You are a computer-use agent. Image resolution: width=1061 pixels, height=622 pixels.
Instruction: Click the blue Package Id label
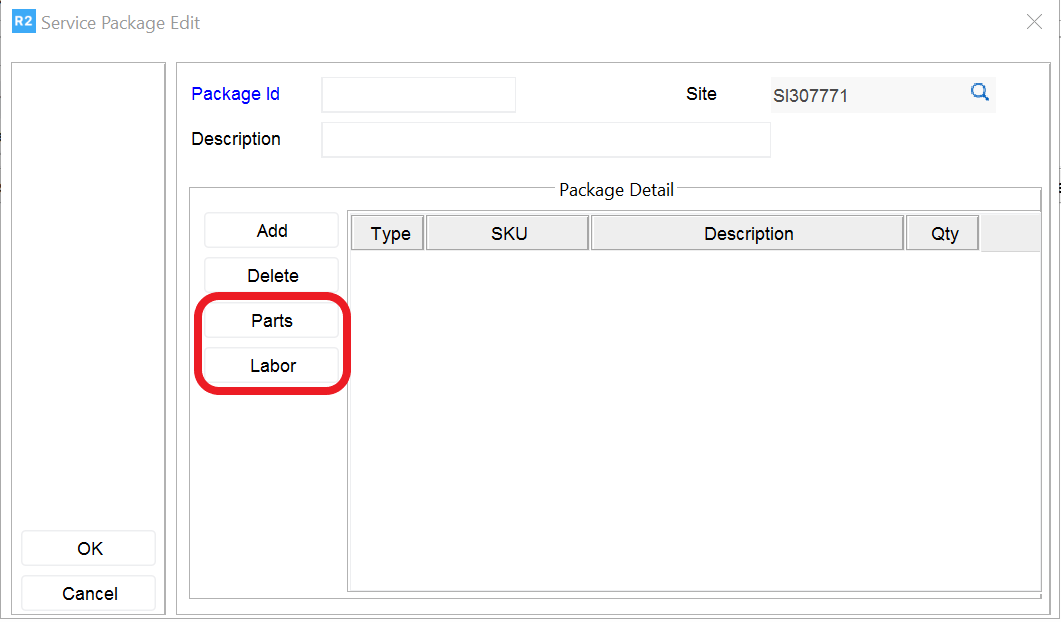pos(235,94)
